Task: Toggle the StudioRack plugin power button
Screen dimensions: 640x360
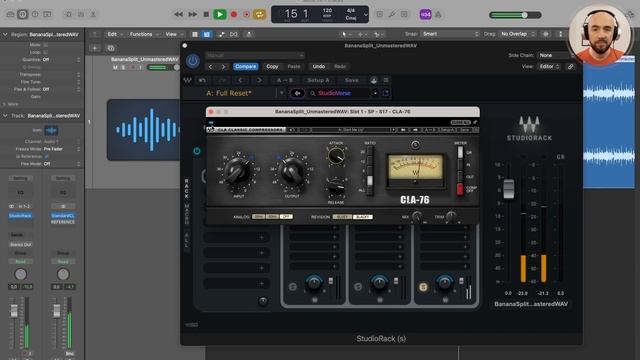Action: 193,61
